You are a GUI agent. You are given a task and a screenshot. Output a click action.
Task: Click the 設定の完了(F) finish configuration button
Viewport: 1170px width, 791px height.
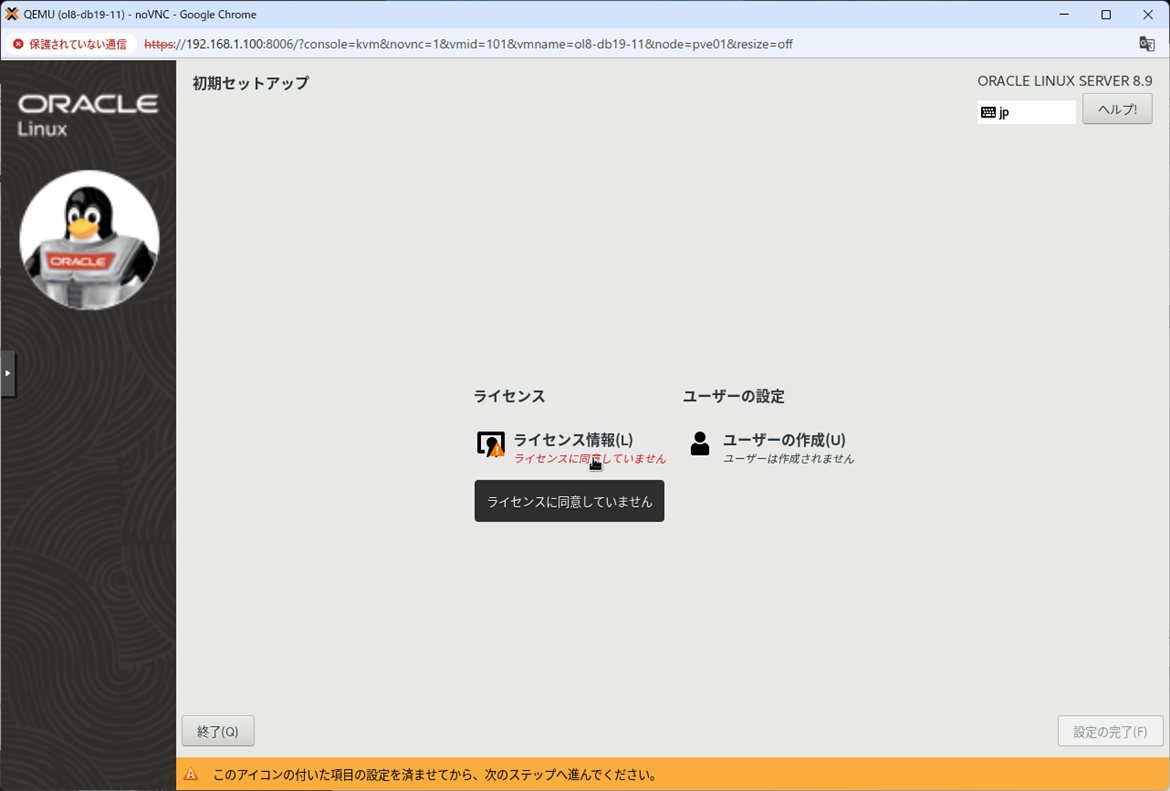click(x=1110, y=731)
